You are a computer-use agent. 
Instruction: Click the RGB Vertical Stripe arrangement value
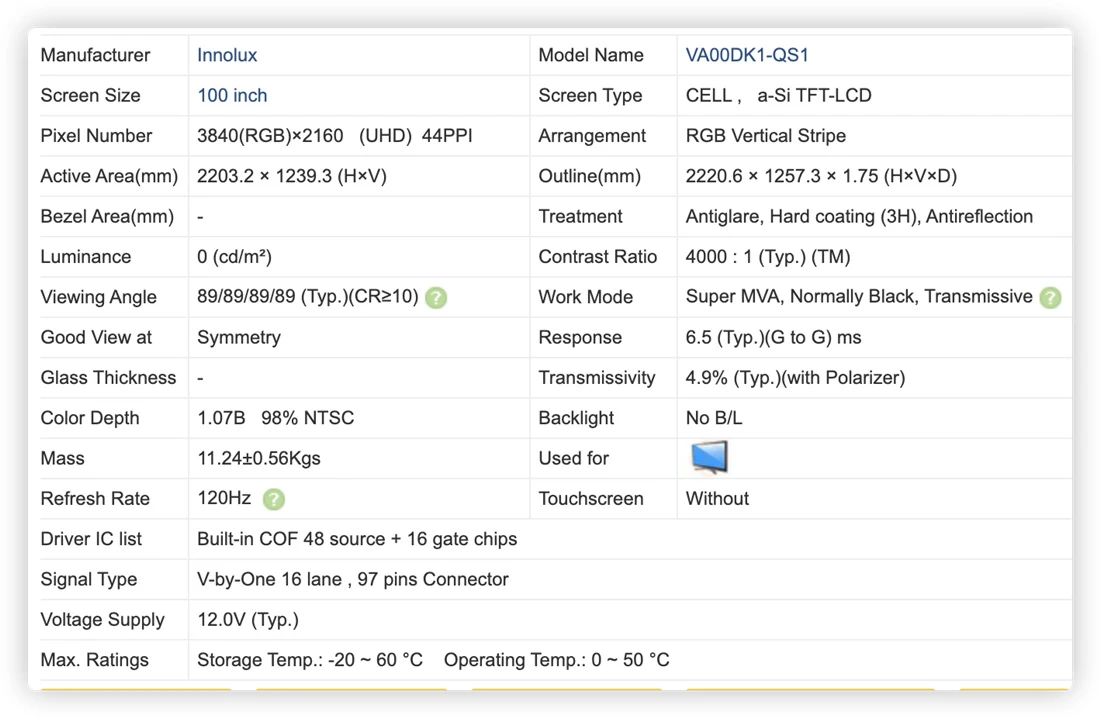765,135
